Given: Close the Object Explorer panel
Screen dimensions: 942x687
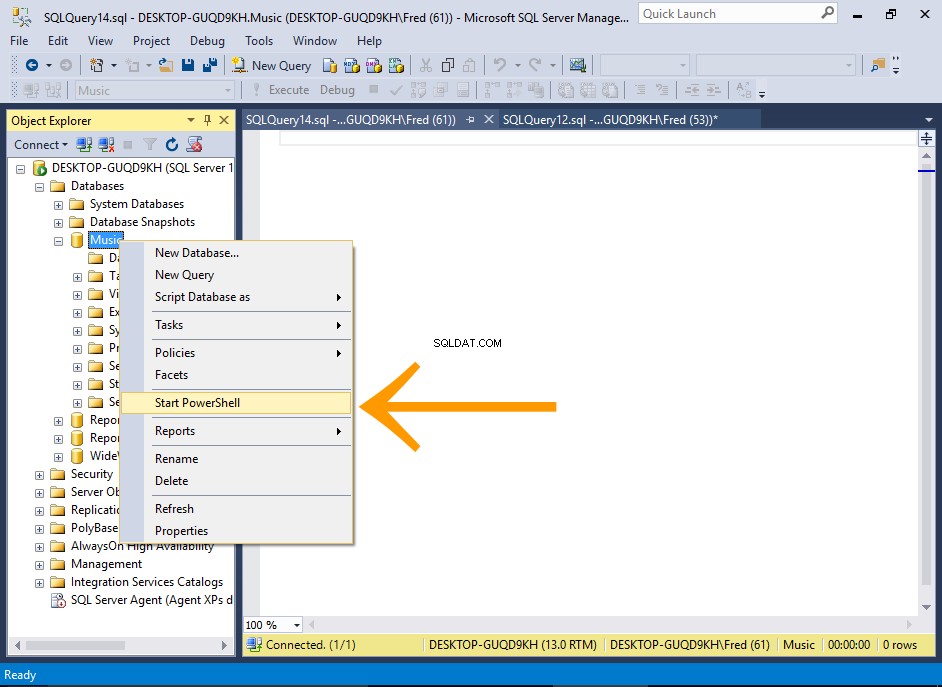Looking at the screenshot, I should point(224,120).
